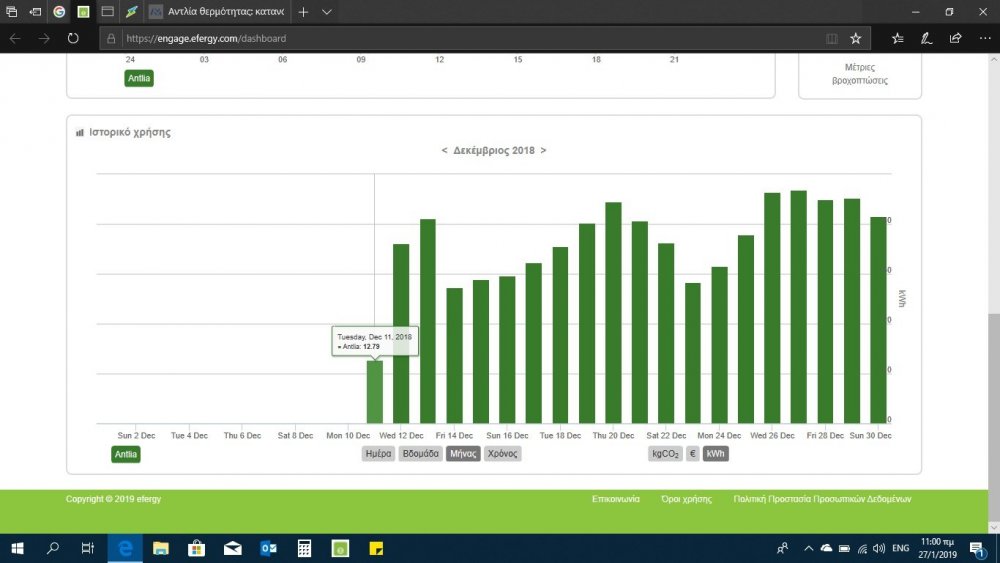Advance to next month with right arrow
1000x563 pixels.
[x=543, y=150]
